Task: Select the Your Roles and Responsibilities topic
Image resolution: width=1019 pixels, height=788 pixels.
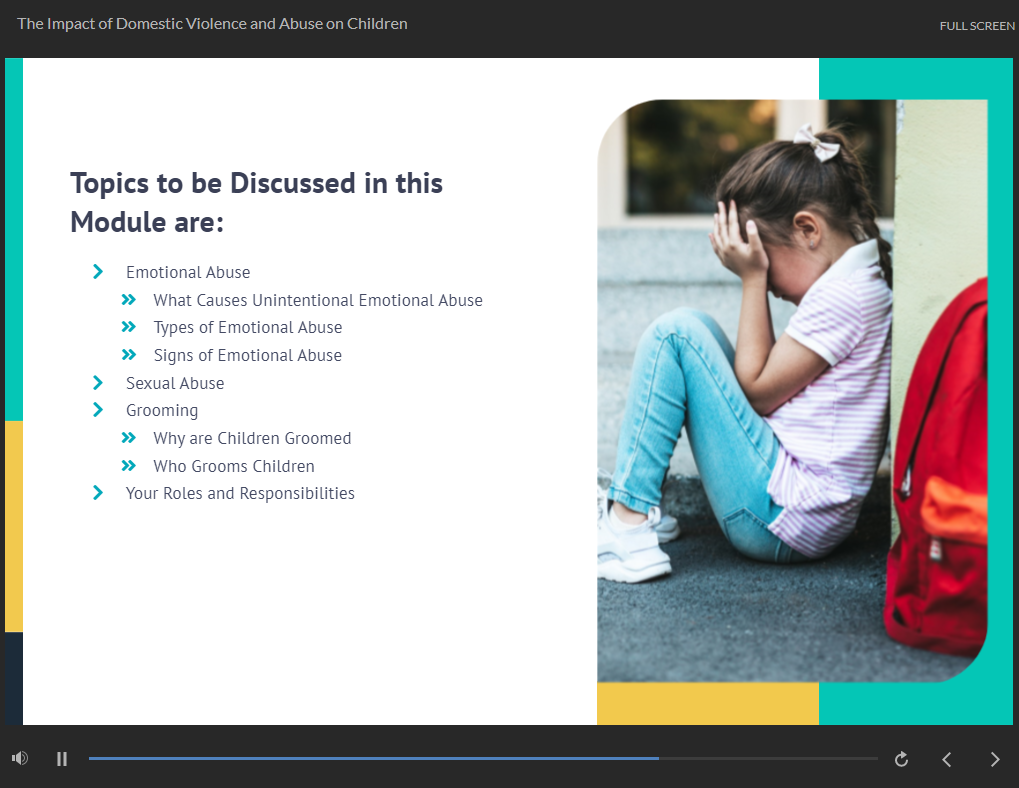Action: [240, 492]
